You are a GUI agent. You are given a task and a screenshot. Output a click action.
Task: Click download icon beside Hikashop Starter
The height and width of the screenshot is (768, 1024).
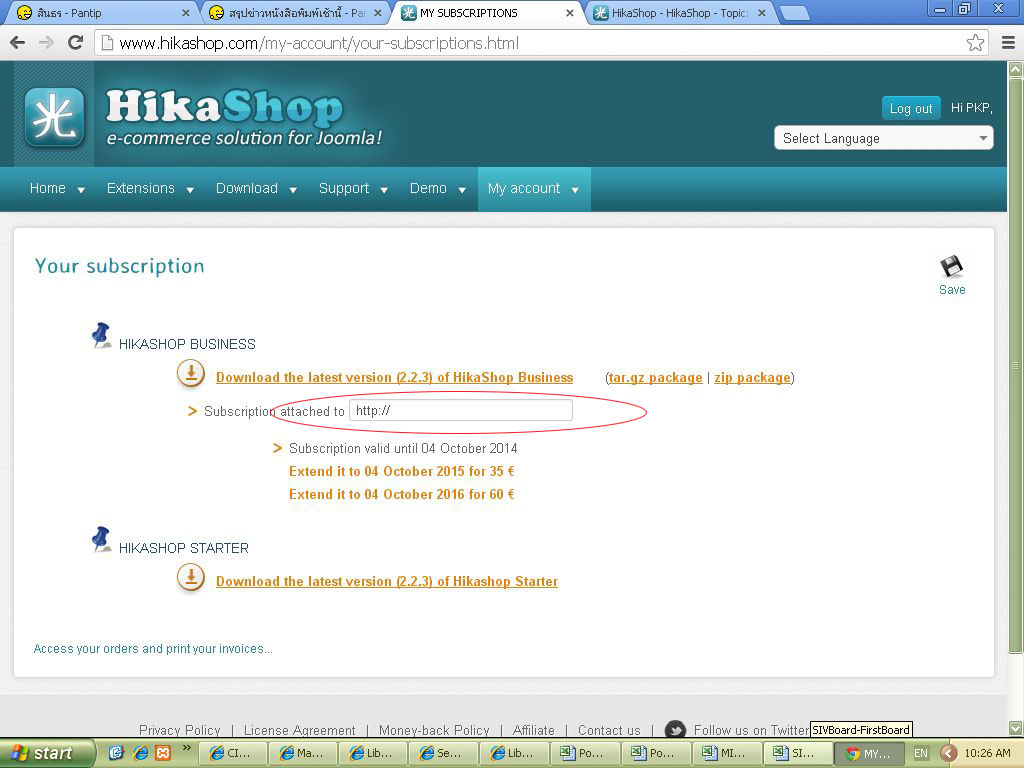click(191, 578)
